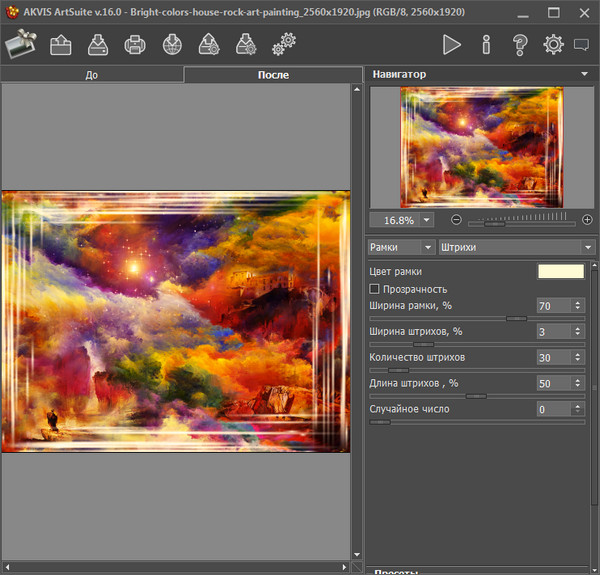Open the 16.8% zoom dropdown
The image size is (600, 575).
point(426,220)
